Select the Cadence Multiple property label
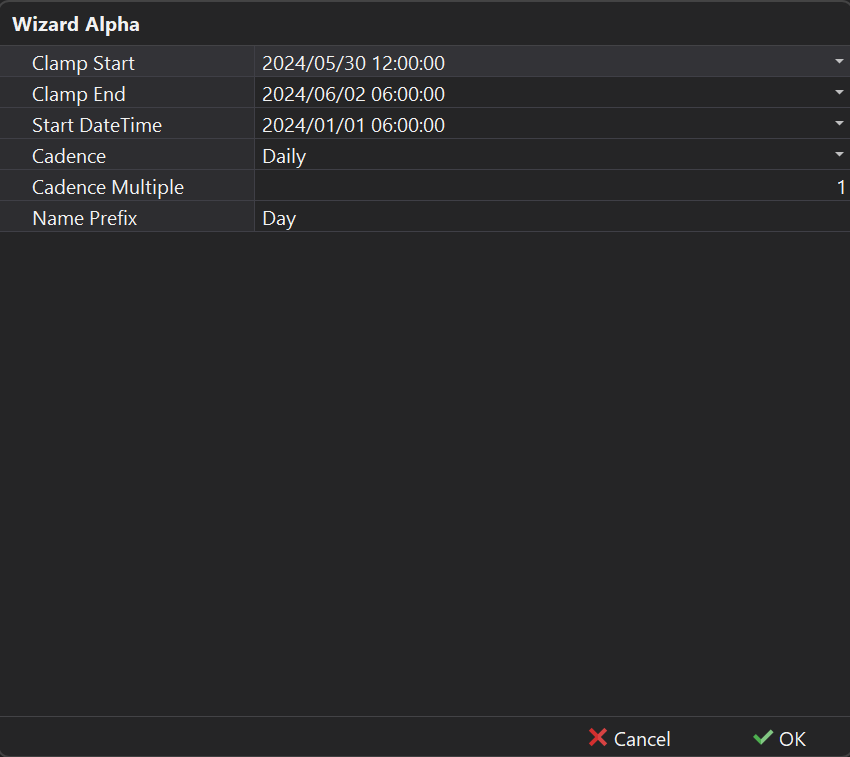The width and height of the screenshot is (850, 757). tap(107, 187)
